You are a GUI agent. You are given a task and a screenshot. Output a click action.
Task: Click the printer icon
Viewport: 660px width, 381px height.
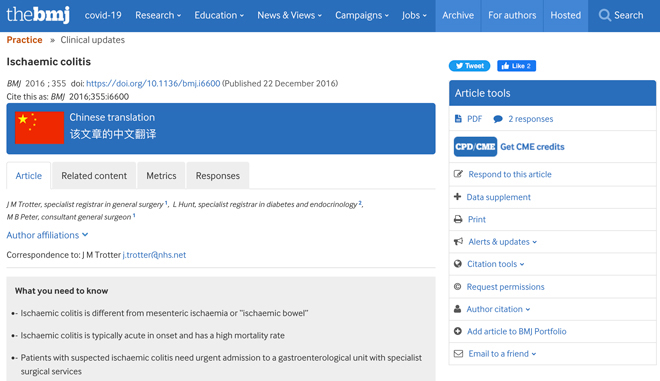[x=458, y=219]
